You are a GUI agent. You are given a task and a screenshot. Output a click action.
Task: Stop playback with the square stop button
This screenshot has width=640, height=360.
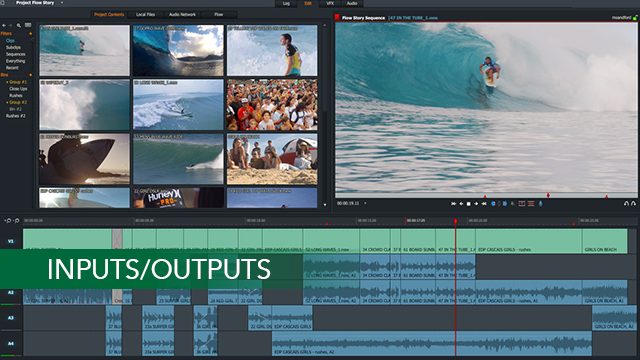pyautogui.click(x=469, y=204)
